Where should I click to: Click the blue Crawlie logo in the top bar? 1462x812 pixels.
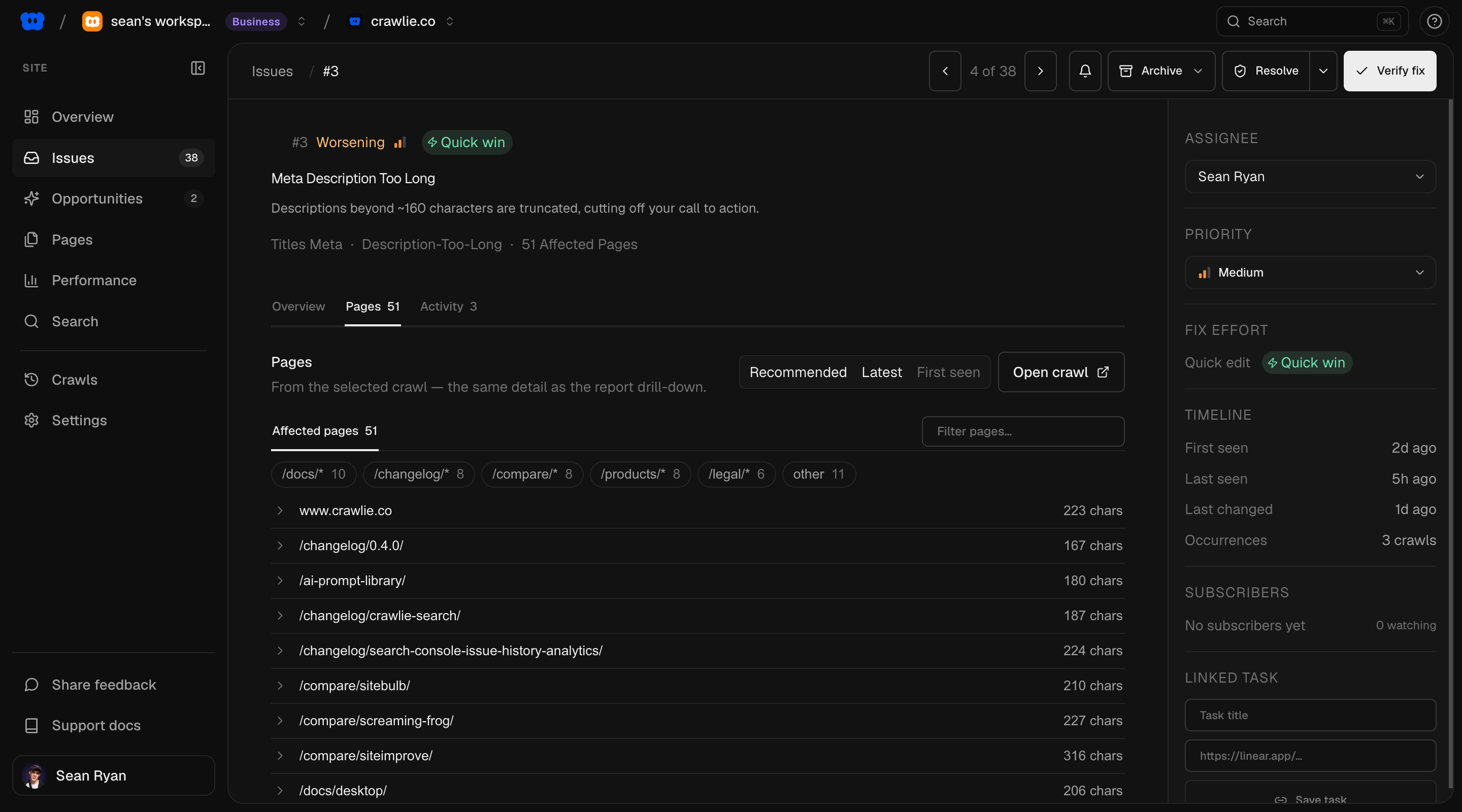tap(32, 21)
